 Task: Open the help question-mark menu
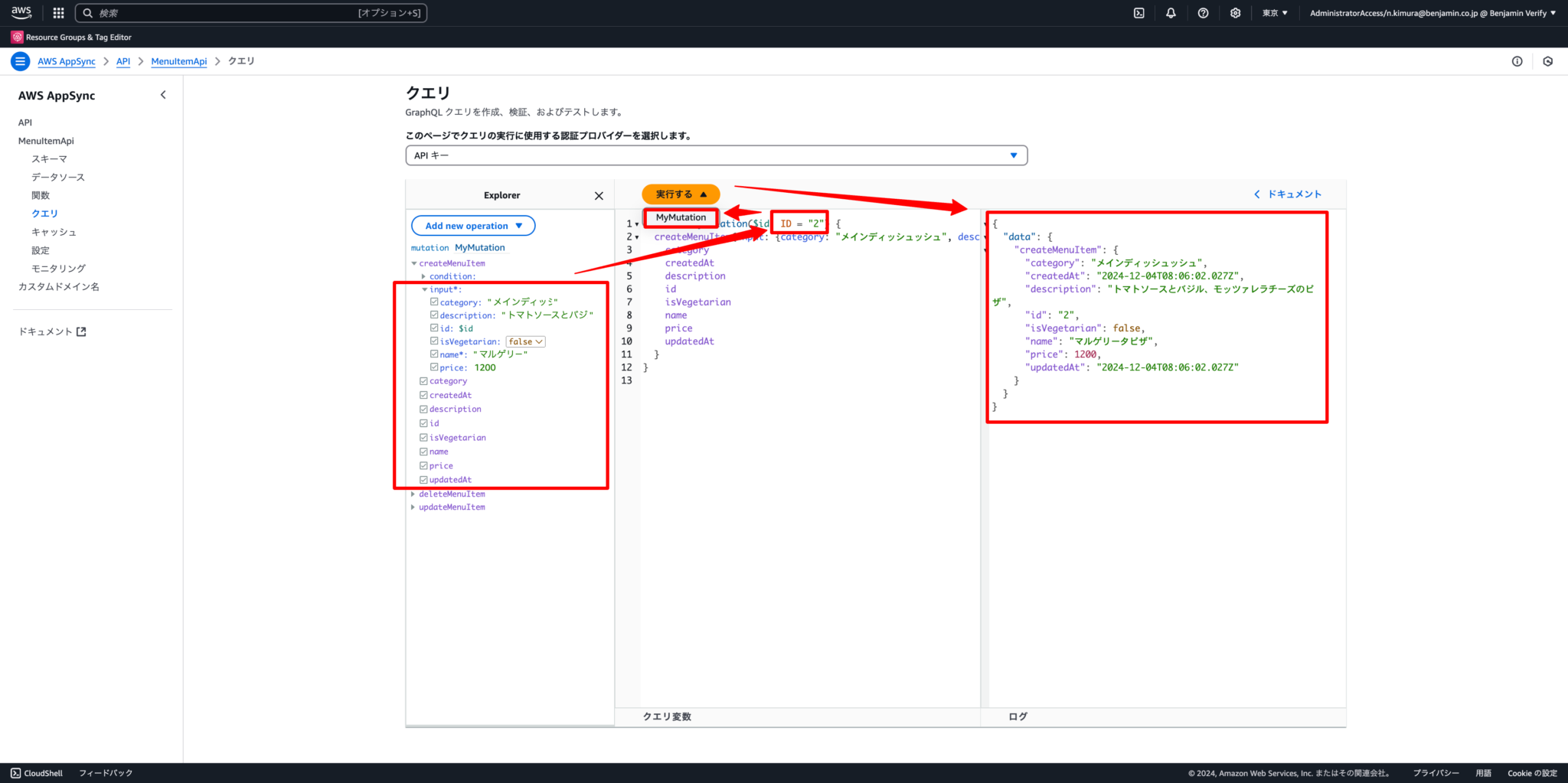(x=1203, y=12)
